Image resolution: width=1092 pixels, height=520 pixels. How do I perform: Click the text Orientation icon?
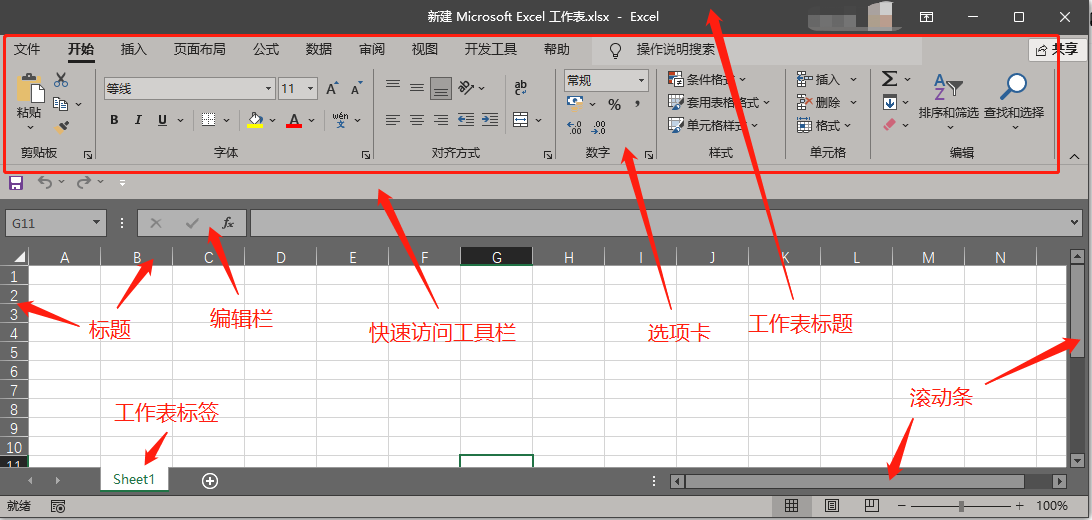[466, 88]
